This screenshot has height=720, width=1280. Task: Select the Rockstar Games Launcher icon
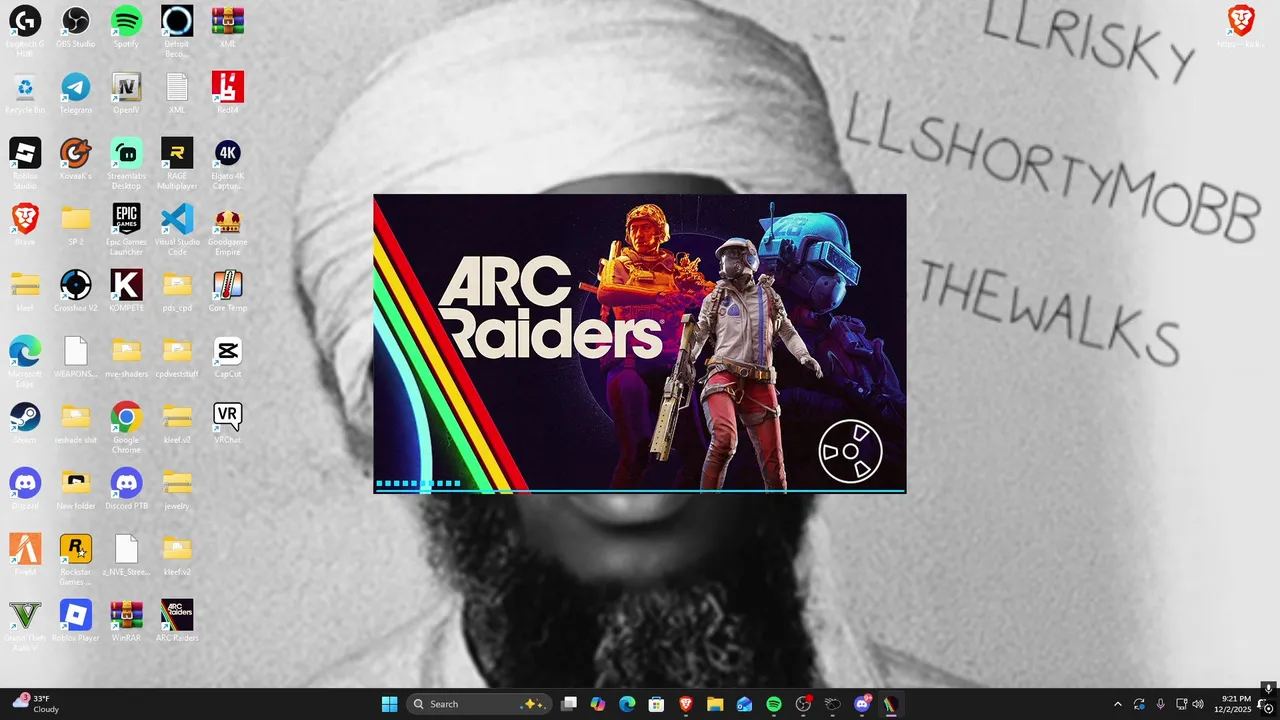[76, 558]
